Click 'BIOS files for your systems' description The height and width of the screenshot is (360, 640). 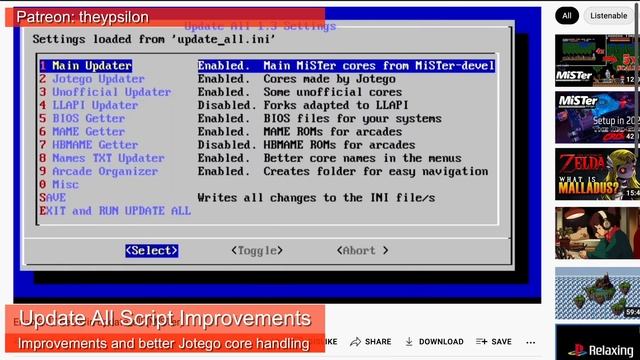click(x=352, y=118)
